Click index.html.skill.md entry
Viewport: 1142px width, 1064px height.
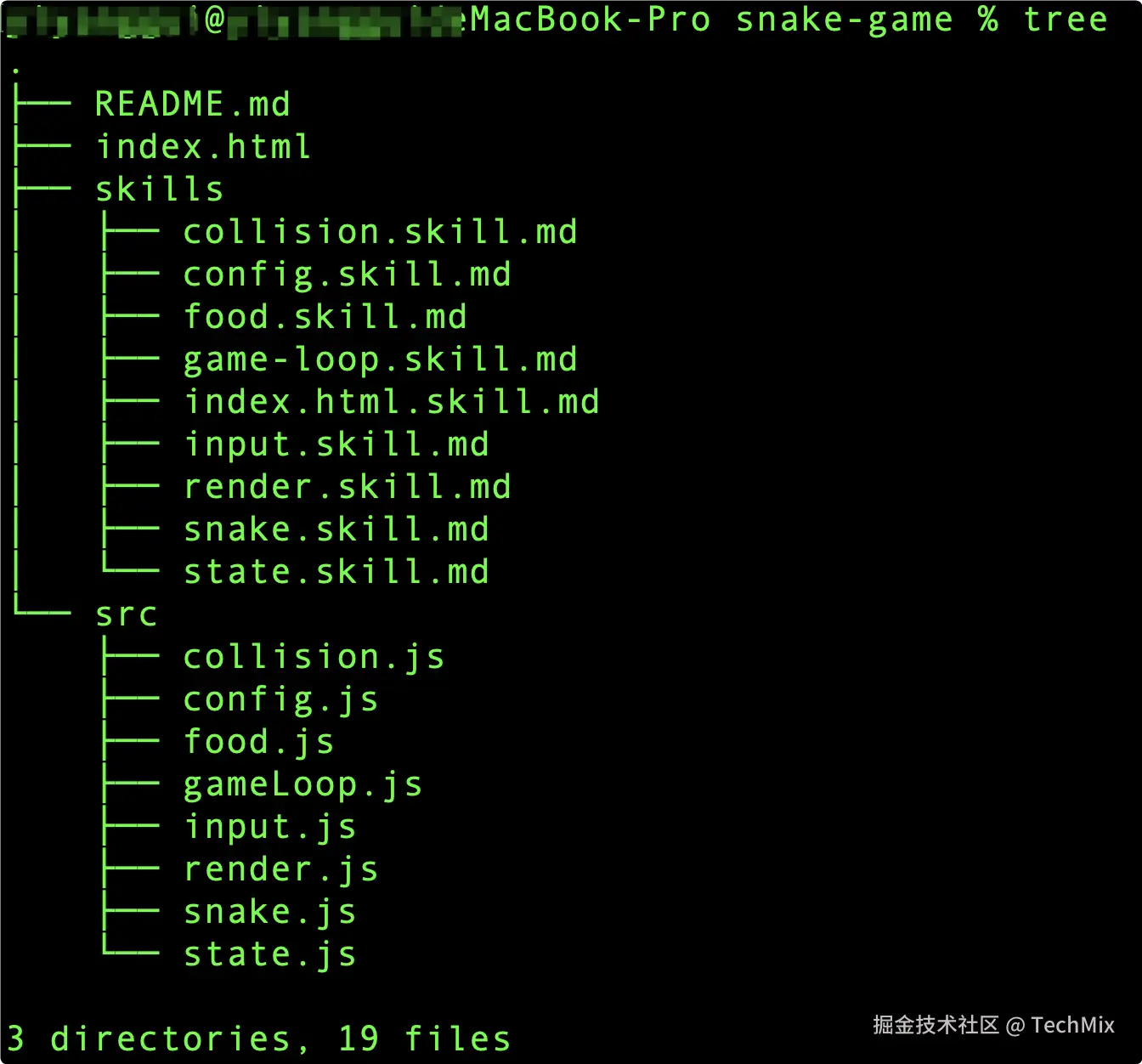[392, 402]
